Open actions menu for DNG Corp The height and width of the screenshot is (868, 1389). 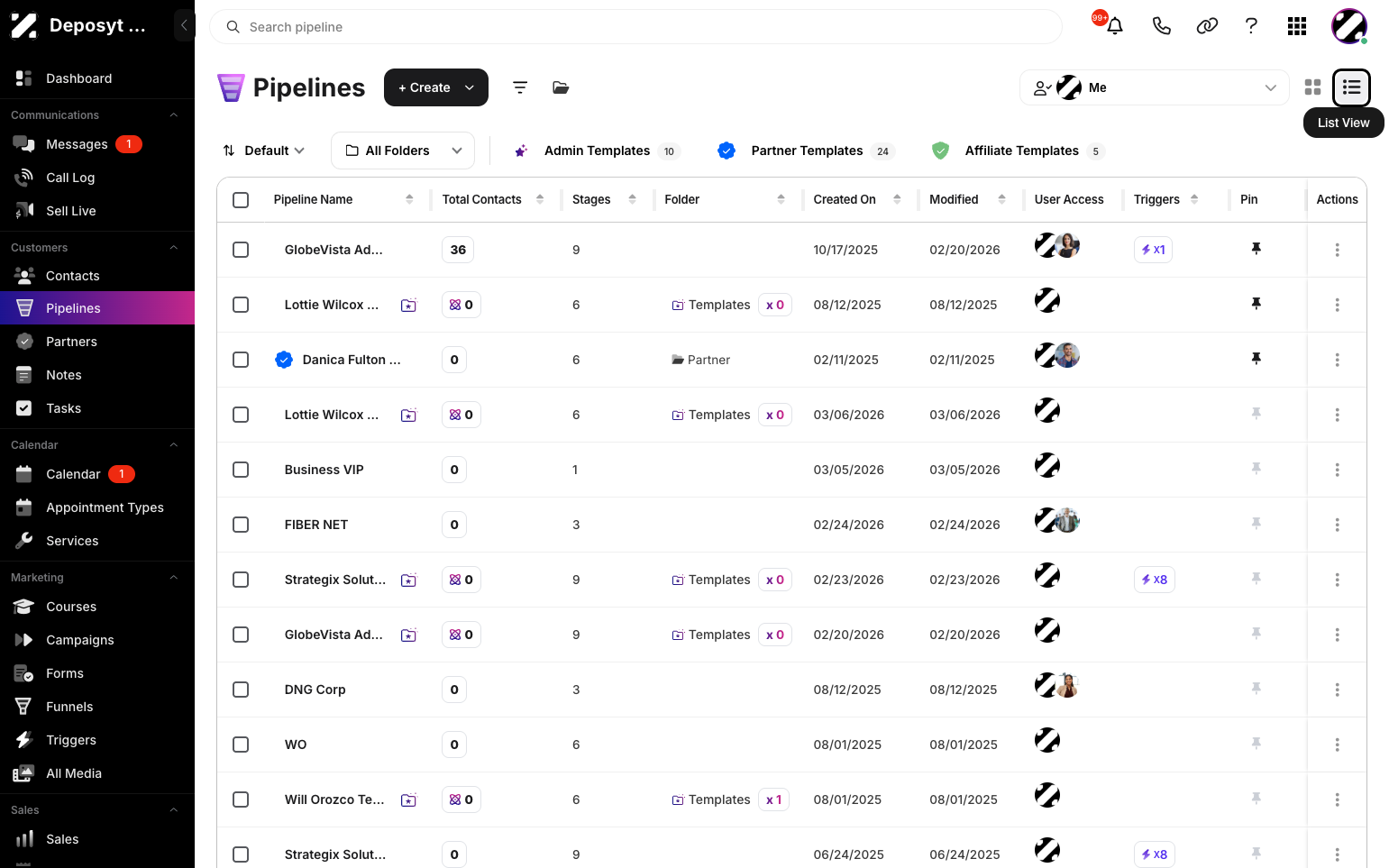1337,690
